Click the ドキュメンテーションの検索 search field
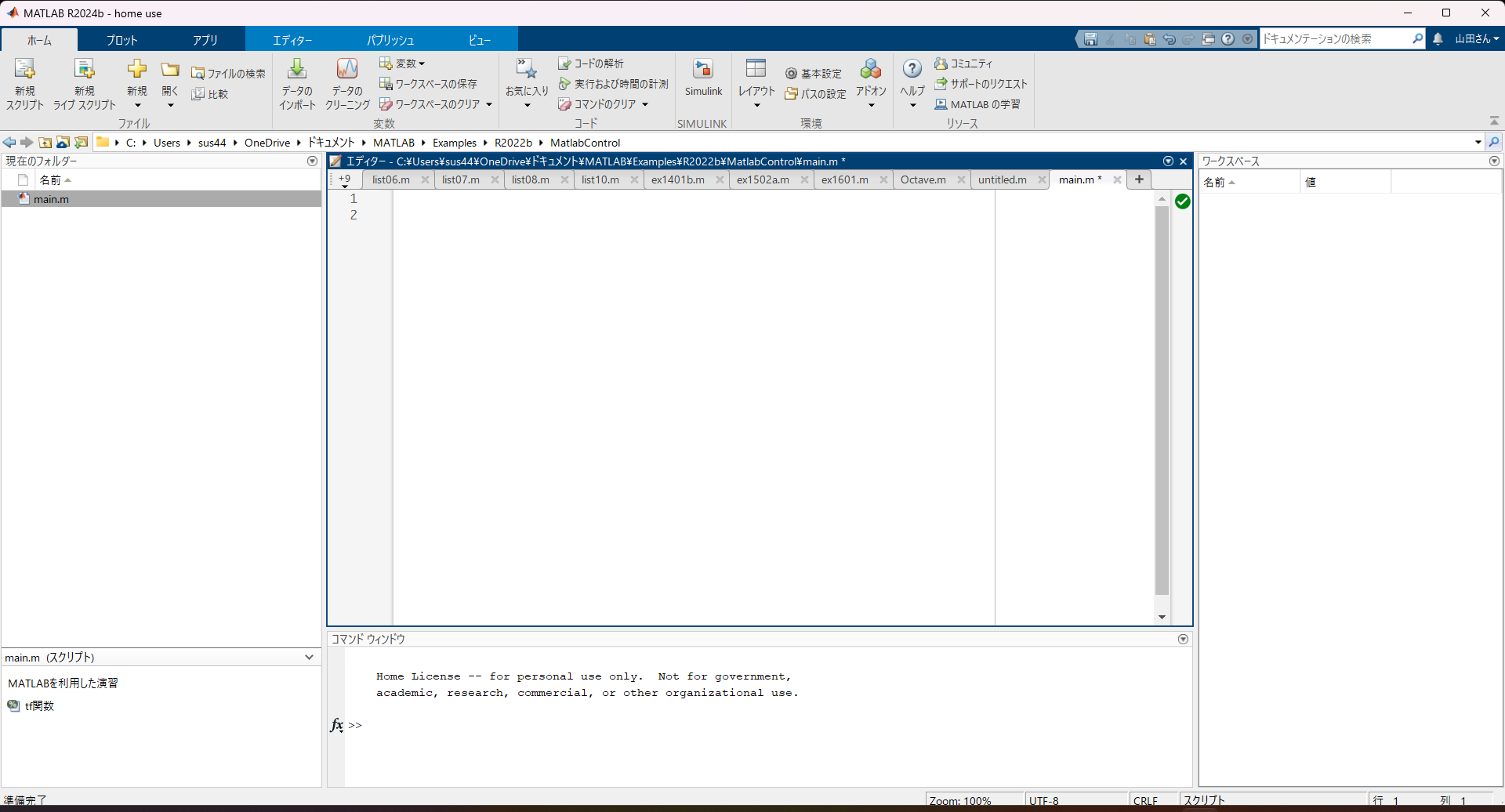 (1336, 38)
